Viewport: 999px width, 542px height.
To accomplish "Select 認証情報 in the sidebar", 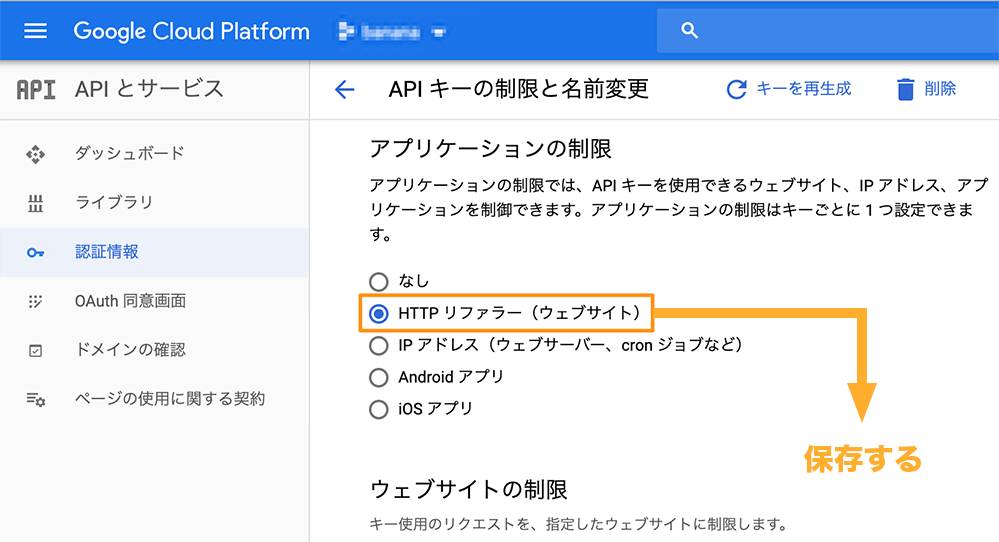I will (154, 252).
